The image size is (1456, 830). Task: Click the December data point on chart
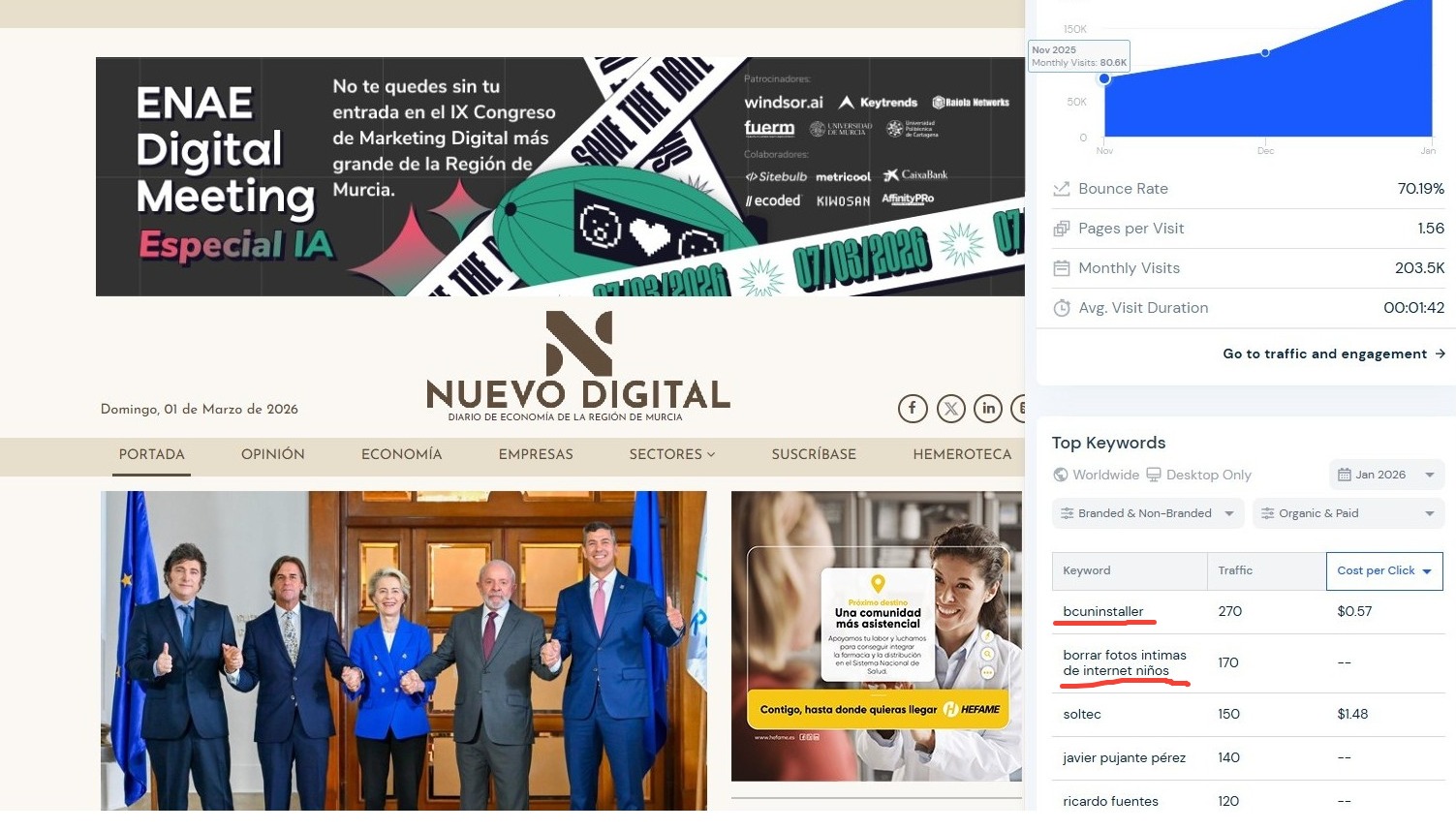pyautogui.click(x=1265, y=52)
